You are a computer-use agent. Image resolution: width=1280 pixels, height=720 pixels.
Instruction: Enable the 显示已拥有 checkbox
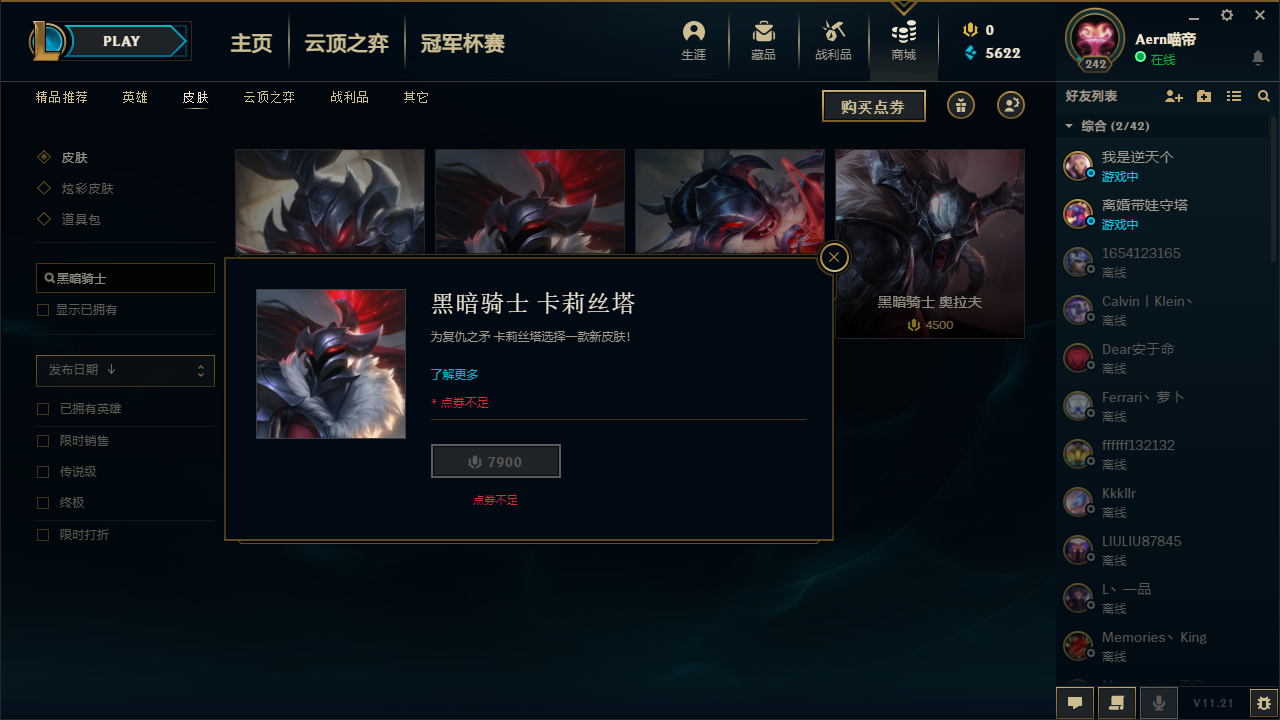(43, 310)
